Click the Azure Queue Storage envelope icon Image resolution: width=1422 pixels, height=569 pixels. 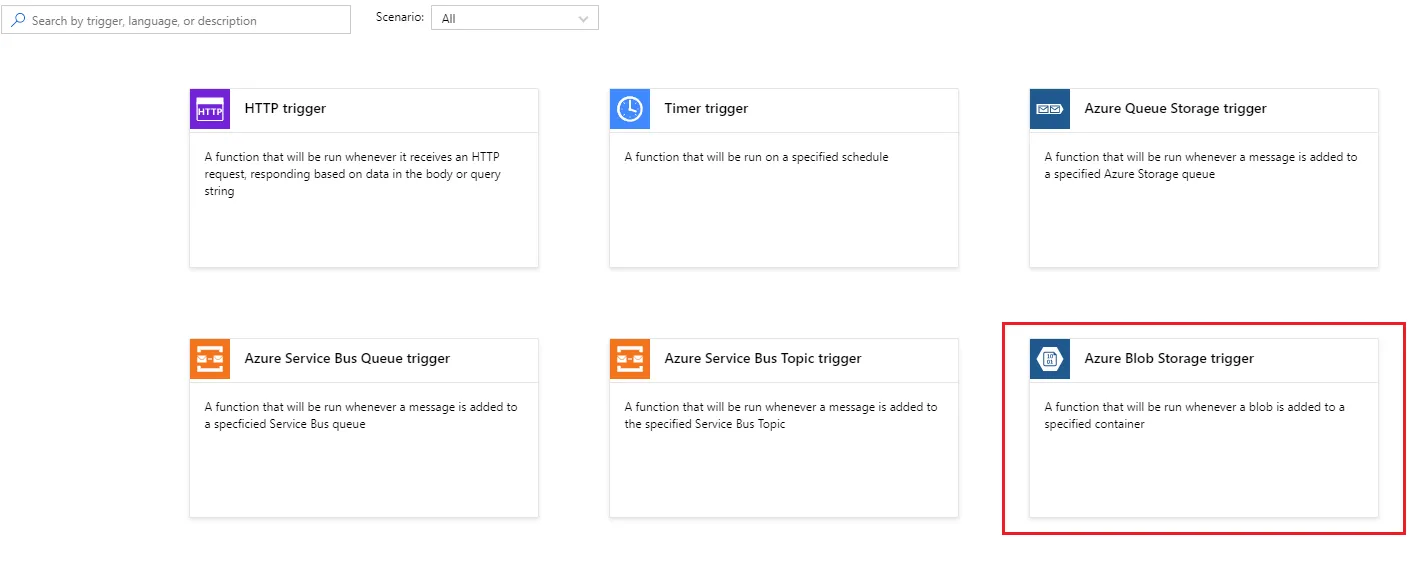click(1050, 109)
